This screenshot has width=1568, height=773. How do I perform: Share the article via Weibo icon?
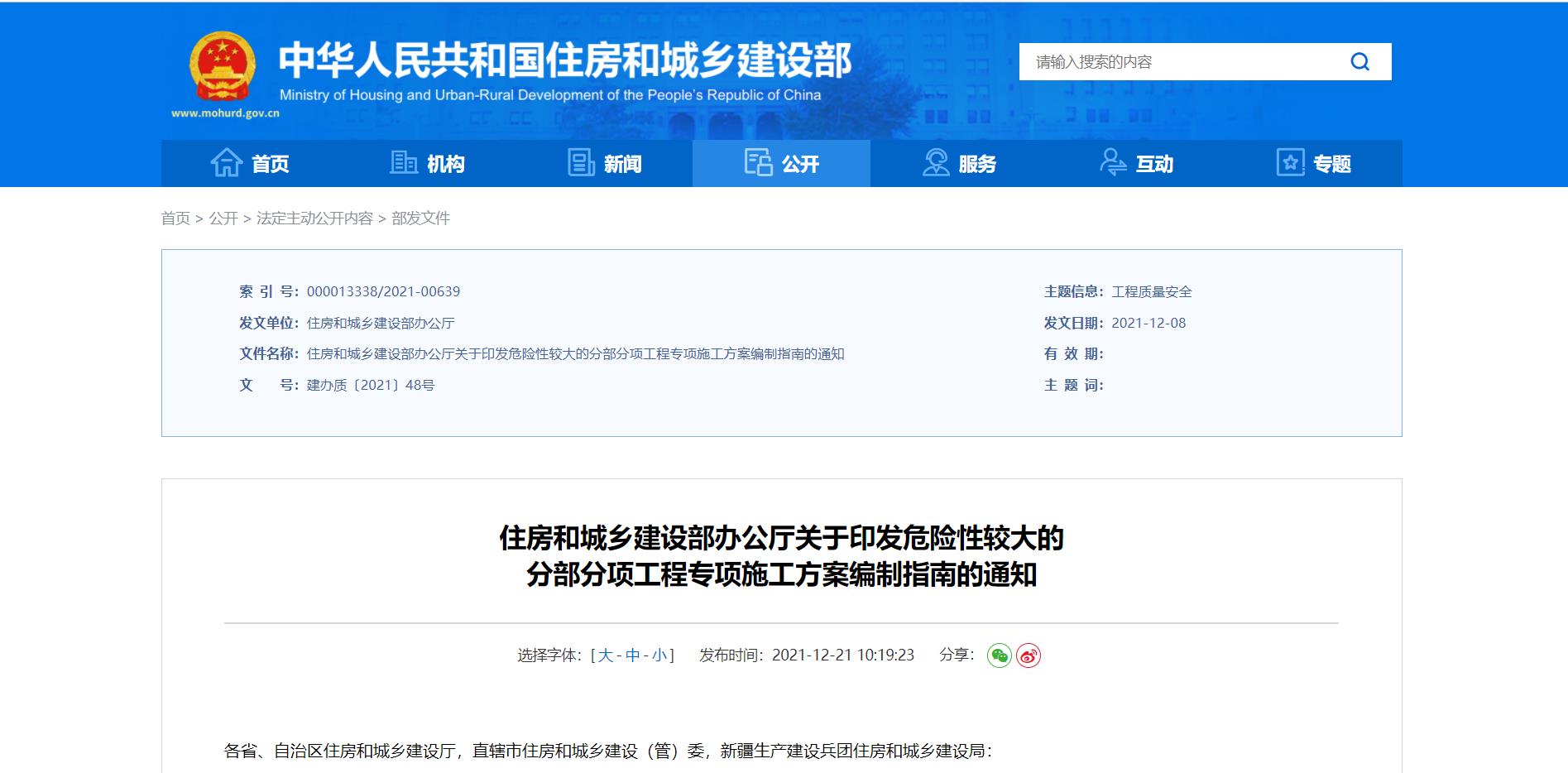tap(1029, 655)
